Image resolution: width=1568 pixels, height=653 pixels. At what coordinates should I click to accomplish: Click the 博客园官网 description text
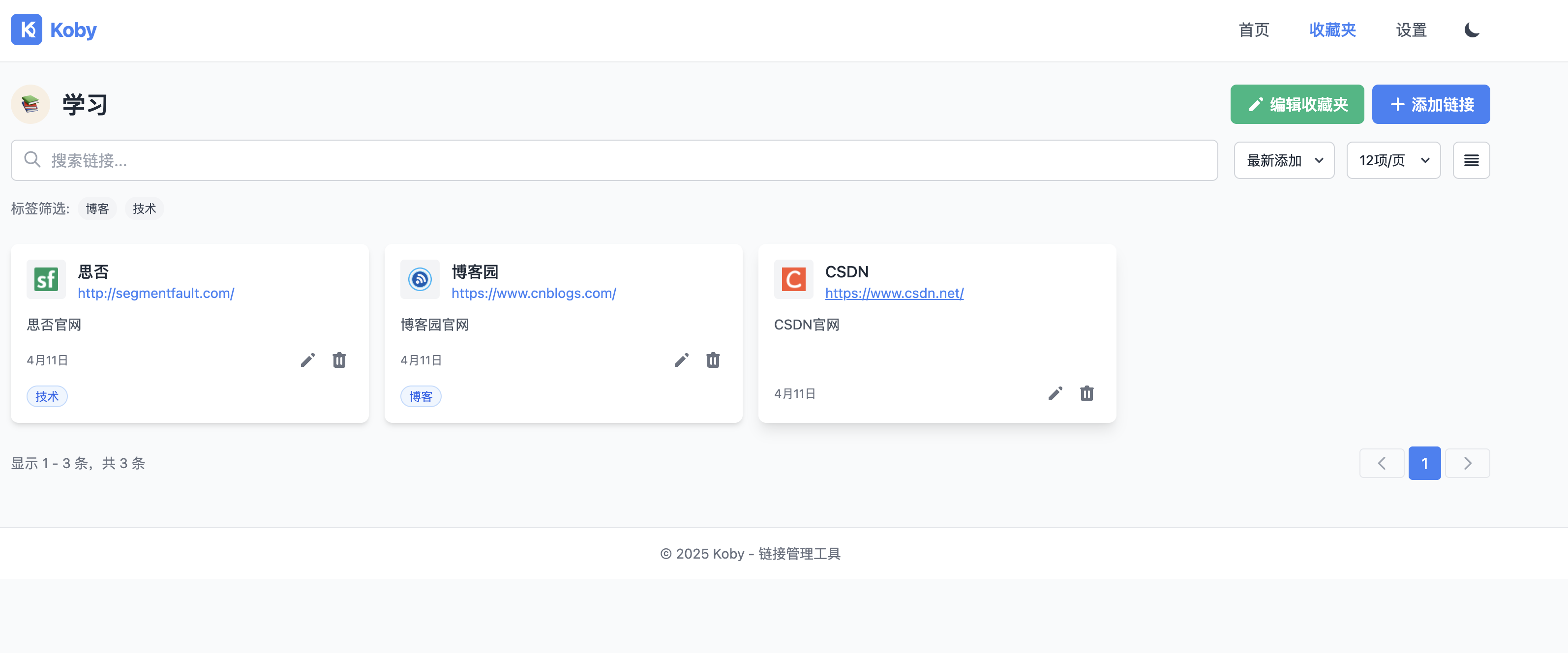tap(435, 325)
